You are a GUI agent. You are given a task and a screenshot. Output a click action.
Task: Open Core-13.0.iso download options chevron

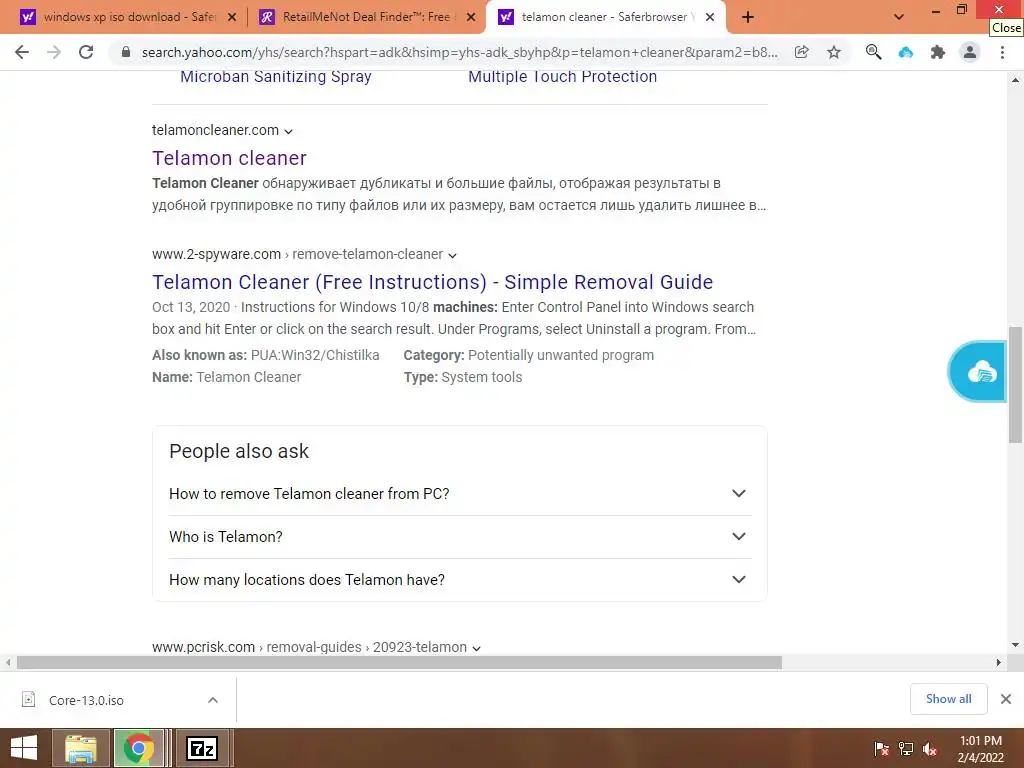click(x=213, y=700)
